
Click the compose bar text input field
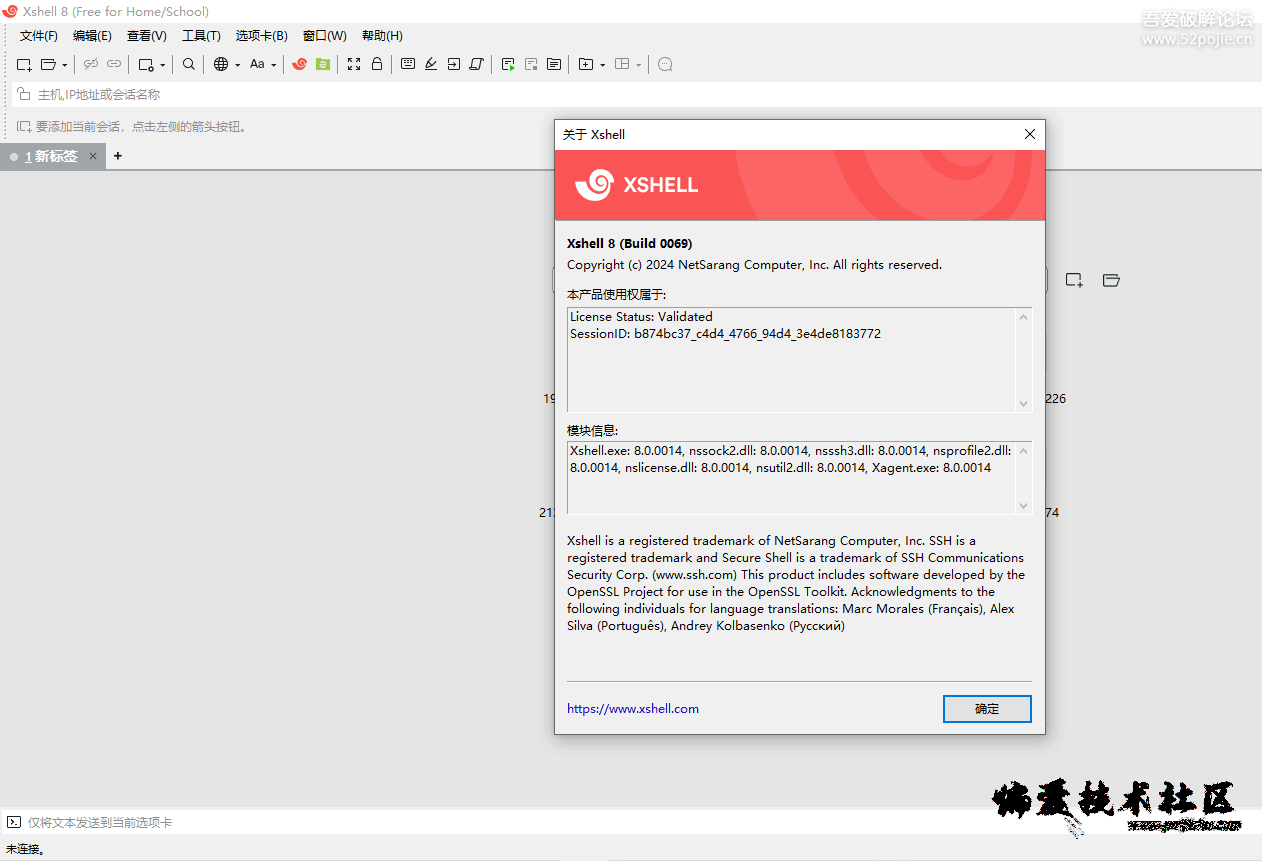pyautogui.click(x=640, y=822)
